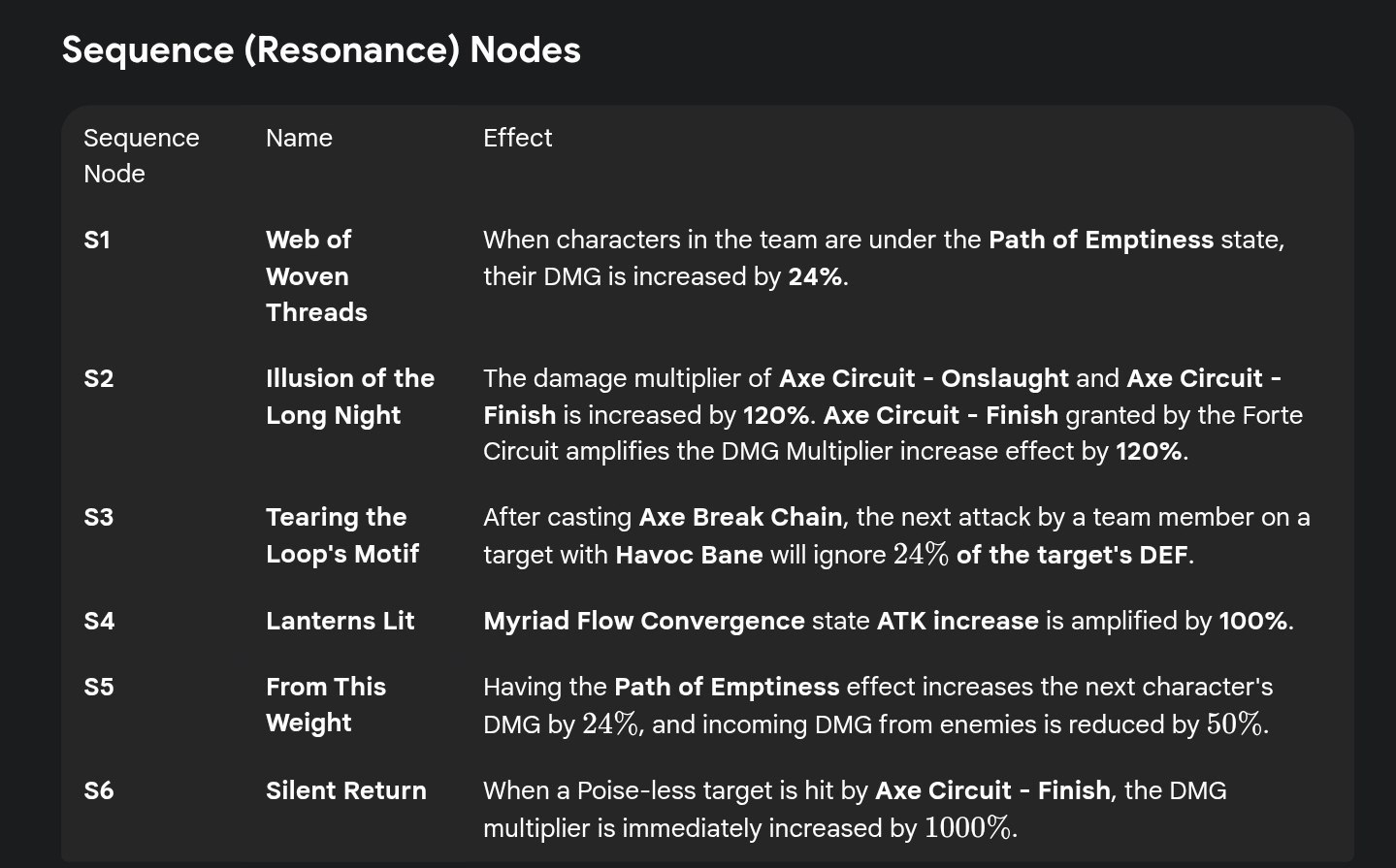Click the S5 row label
The height and width of the screenshot is (868, 1396).
tap(99, 687)
